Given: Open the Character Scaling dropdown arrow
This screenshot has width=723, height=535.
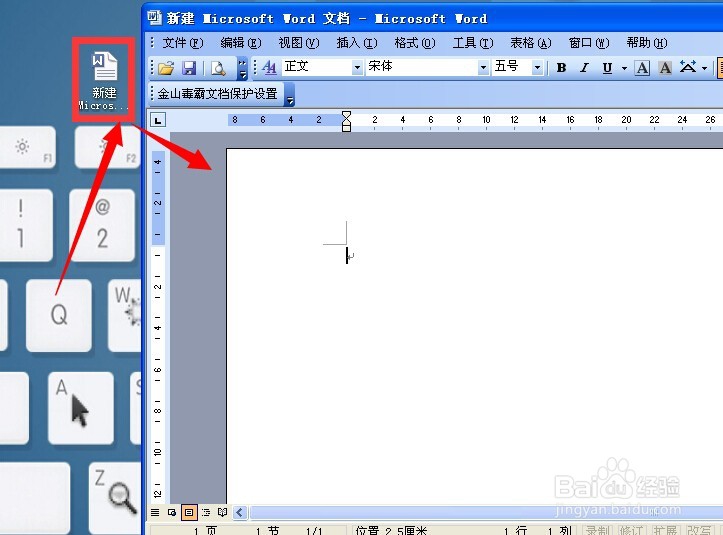Looking at the screenshot, I should [x=705, y=68].
